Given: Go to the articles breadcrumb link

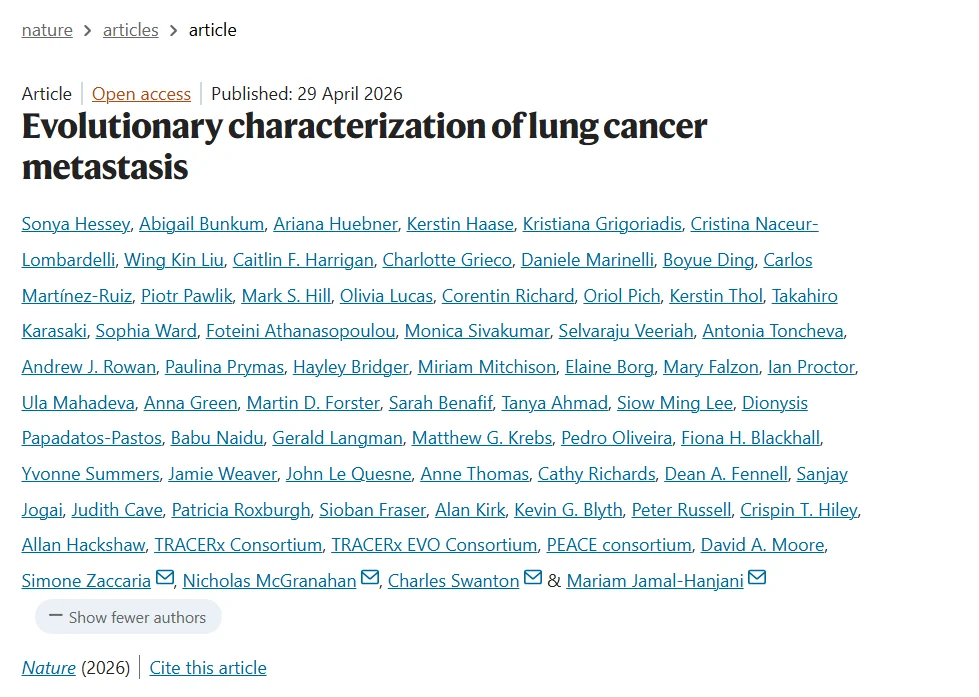Looking at the screenshot, I should click(130, 30).
